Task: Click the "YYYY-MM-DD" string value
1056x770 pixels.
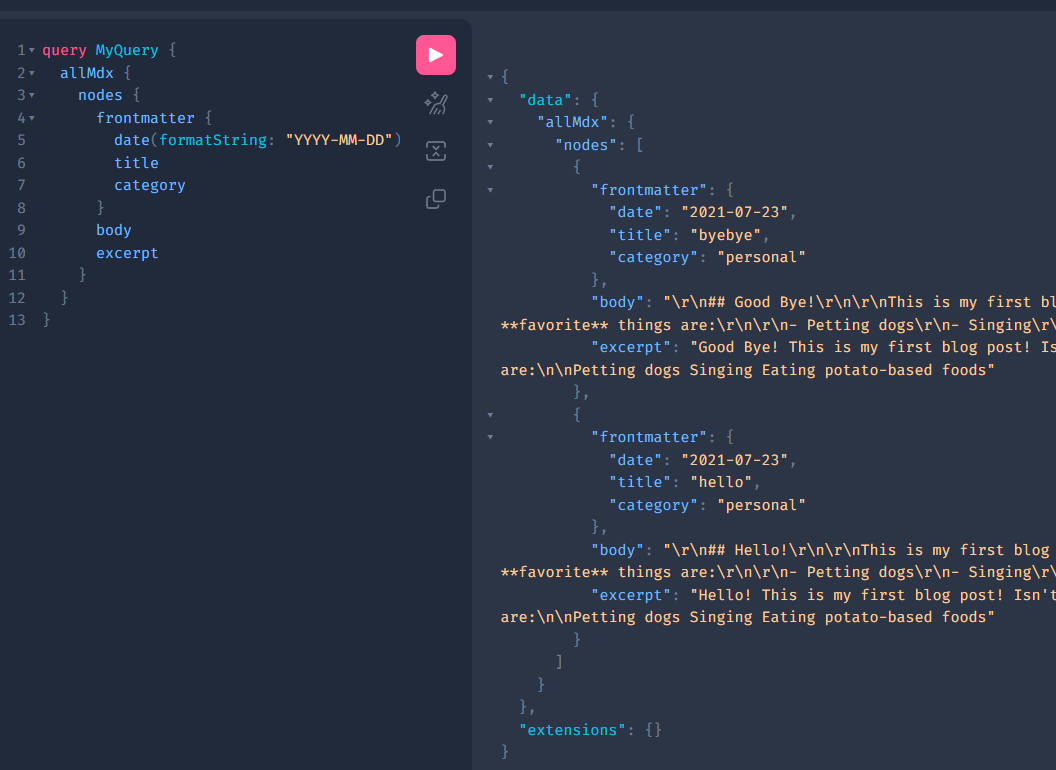Action: tap(339, 140)
